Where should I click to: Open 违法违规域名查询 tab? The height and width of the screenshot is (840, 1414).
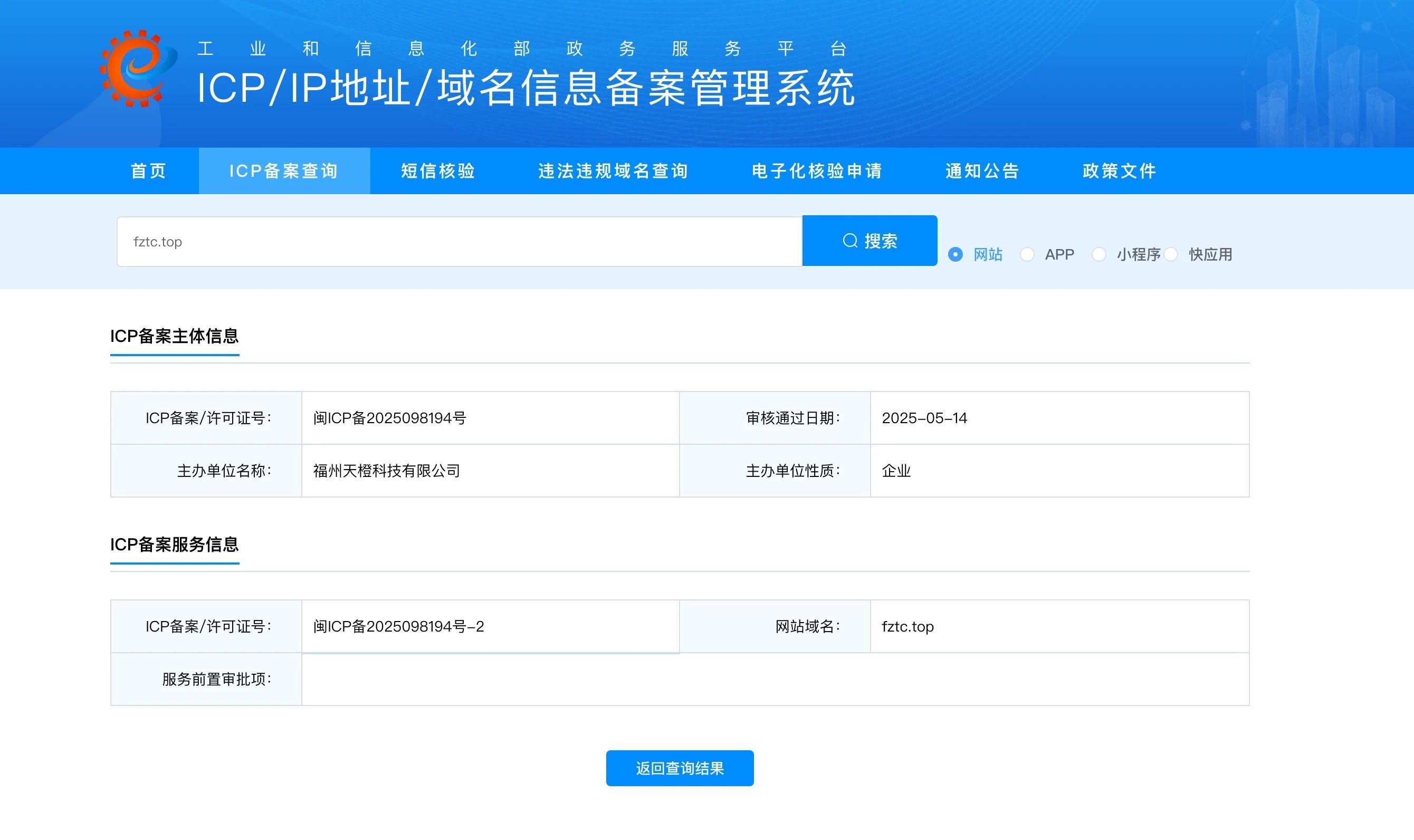coord(614,171)
